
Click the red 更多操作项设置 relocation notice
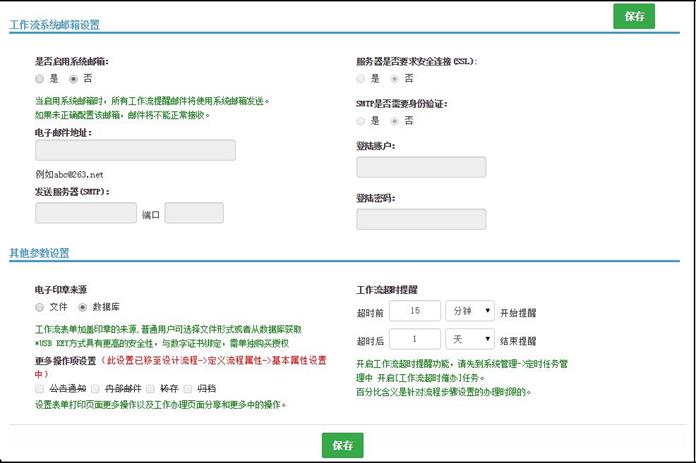tap(180, 367)
